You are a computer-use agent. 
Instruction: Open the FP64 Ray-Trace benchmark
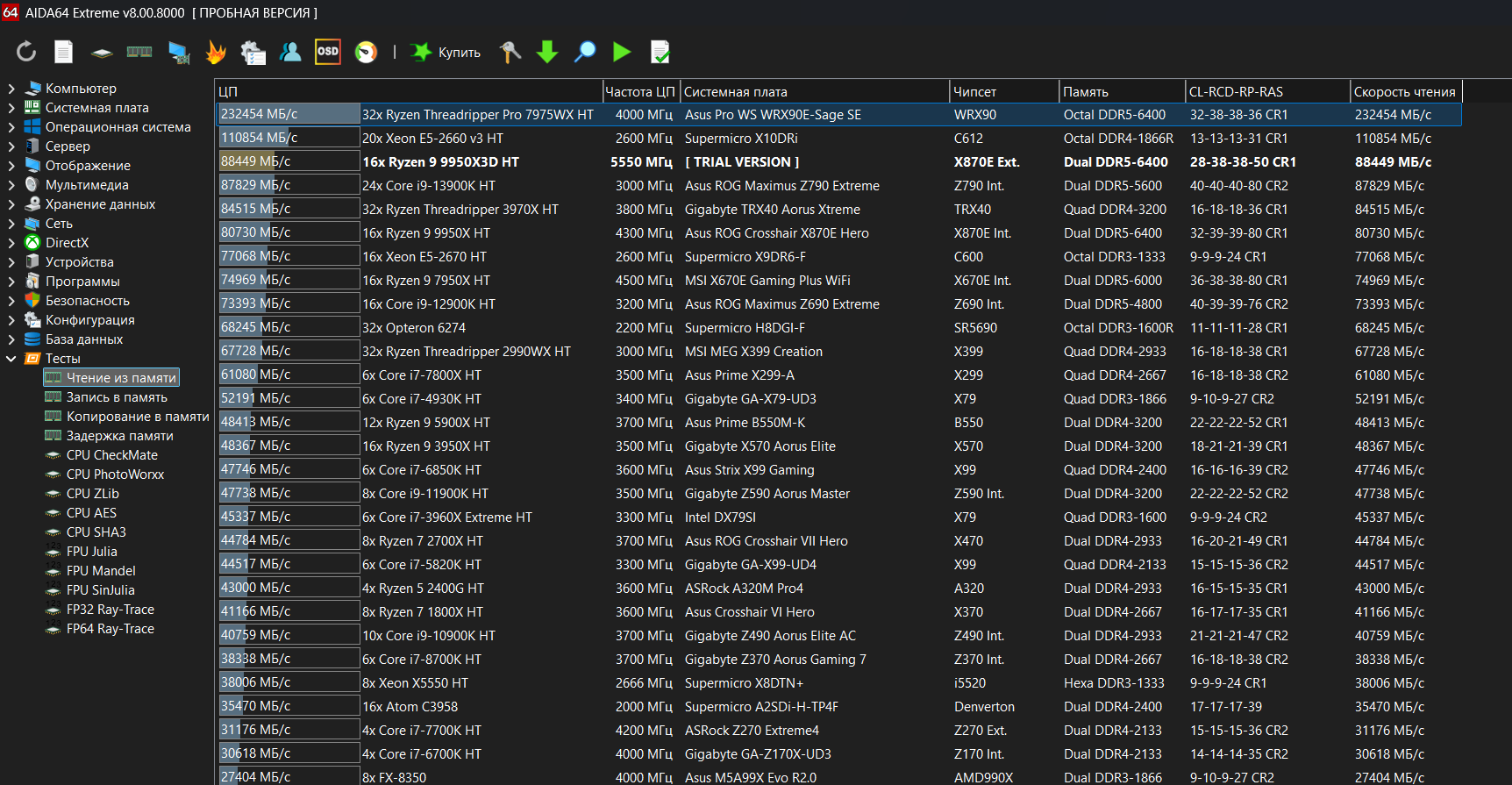100,629
